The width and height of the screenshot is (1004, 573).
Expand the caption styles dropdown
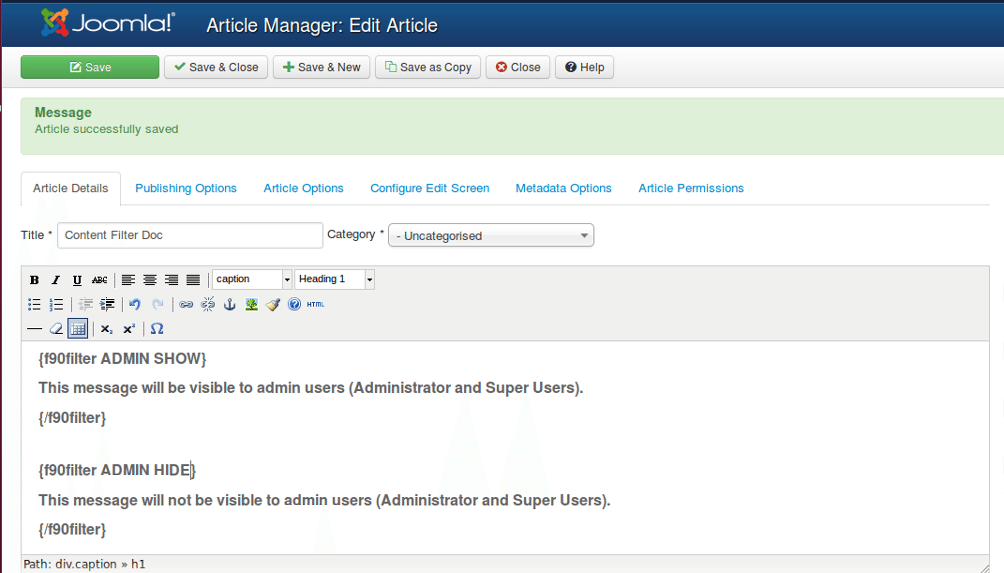pyautogui.click(x=287, y=280)
